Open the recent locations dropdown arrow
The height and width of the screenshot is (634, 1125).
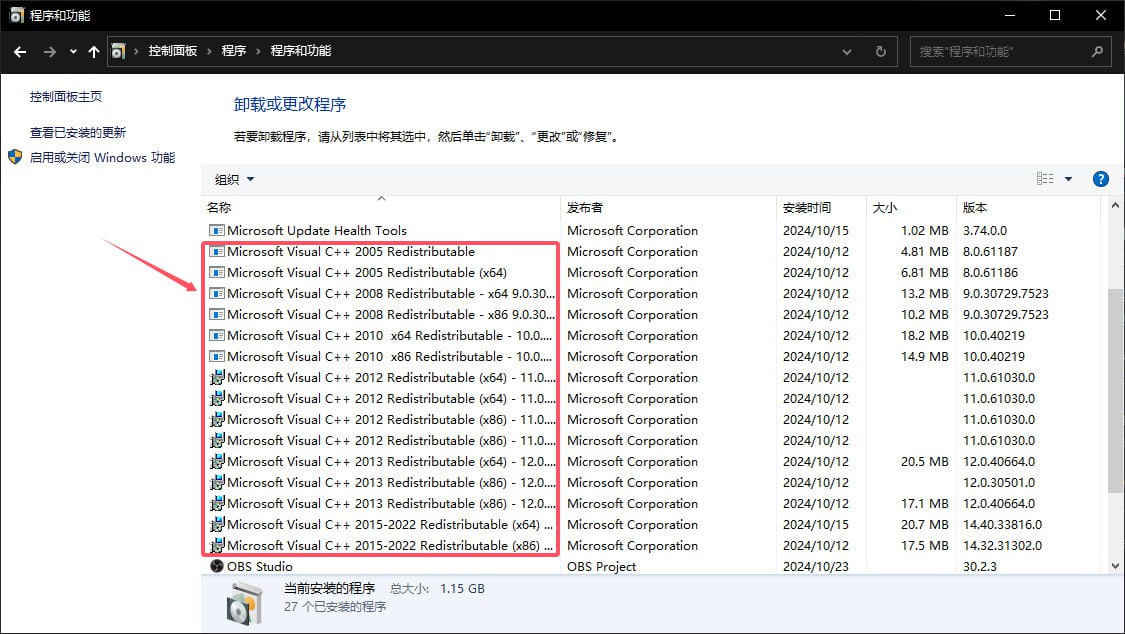73,52
